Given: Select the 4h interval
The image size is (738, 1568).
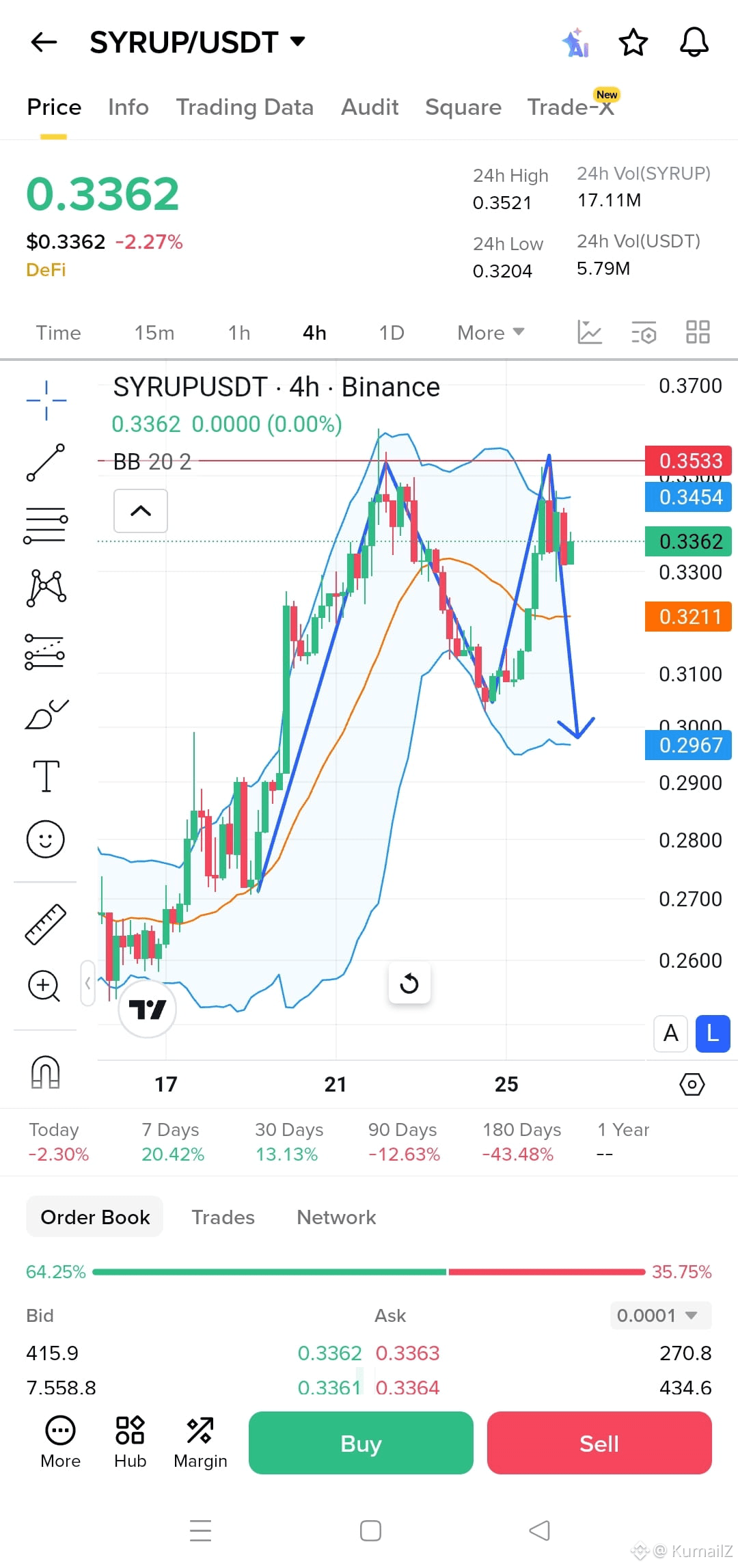Looking at the screenshot, I should point(314,333).
